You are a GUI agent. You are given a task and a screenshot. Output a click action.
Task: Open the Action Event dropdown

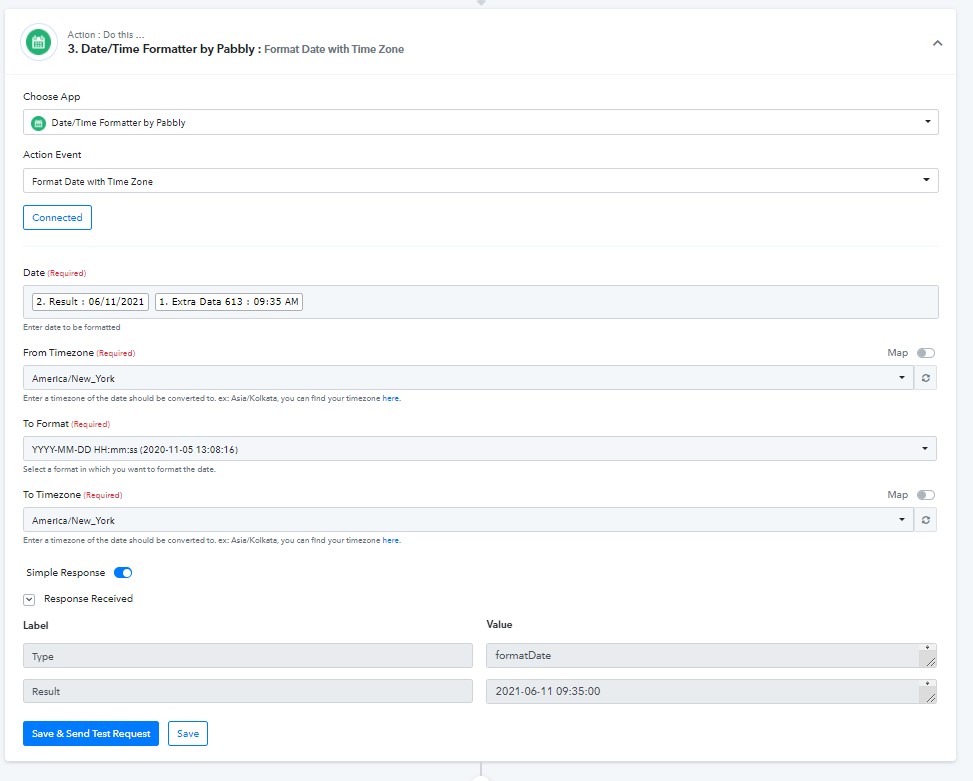click(x=480, y=181)
